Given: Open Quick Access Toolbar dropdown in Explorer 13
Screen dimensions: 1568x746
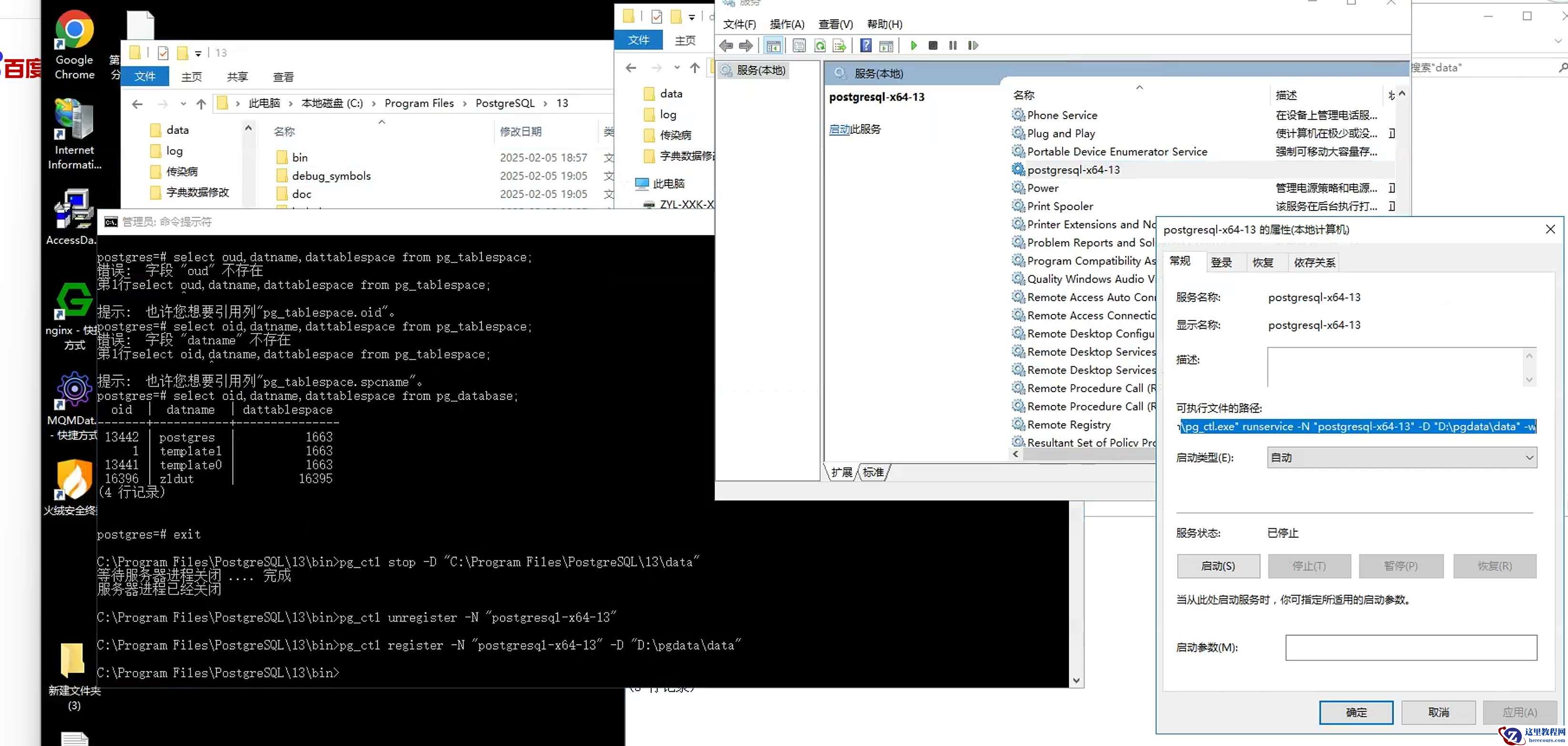Looking at the screenshot, I should [x=198, y=53].
